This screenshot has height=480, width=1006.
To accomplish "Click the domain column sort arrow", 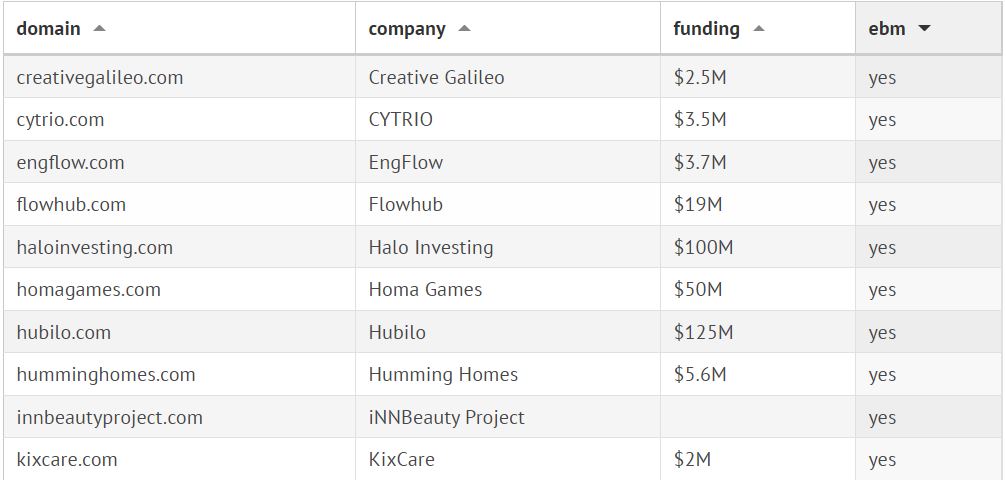I will tap(99, 29).
